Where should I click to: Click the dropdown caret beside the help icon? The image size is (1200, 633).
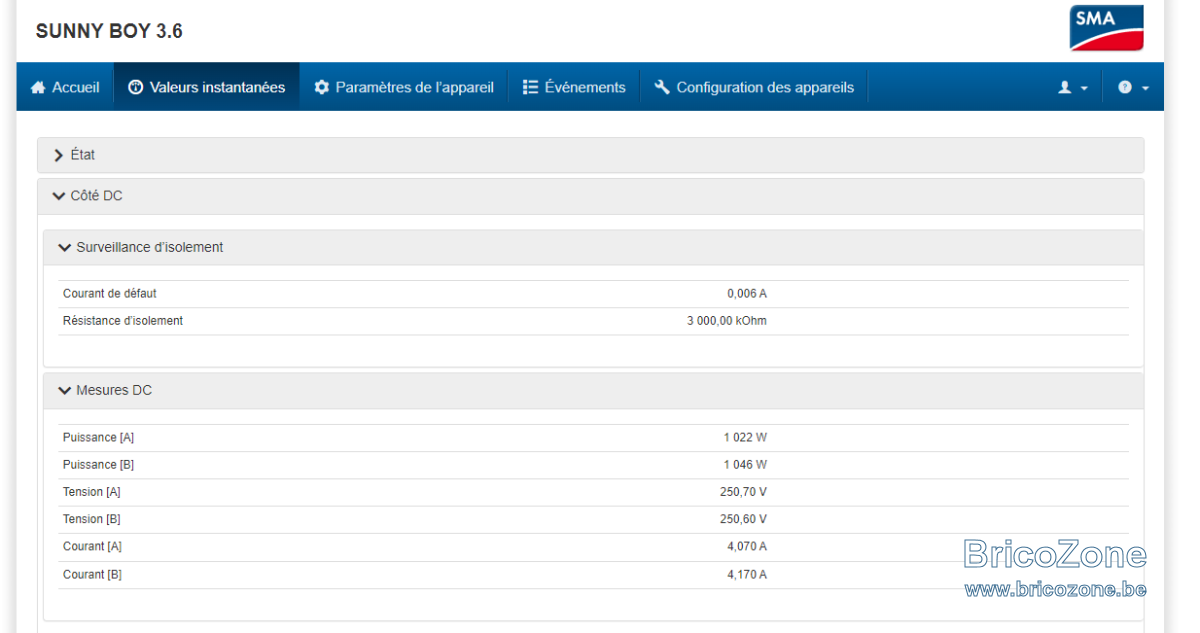tap(1144, 89)
